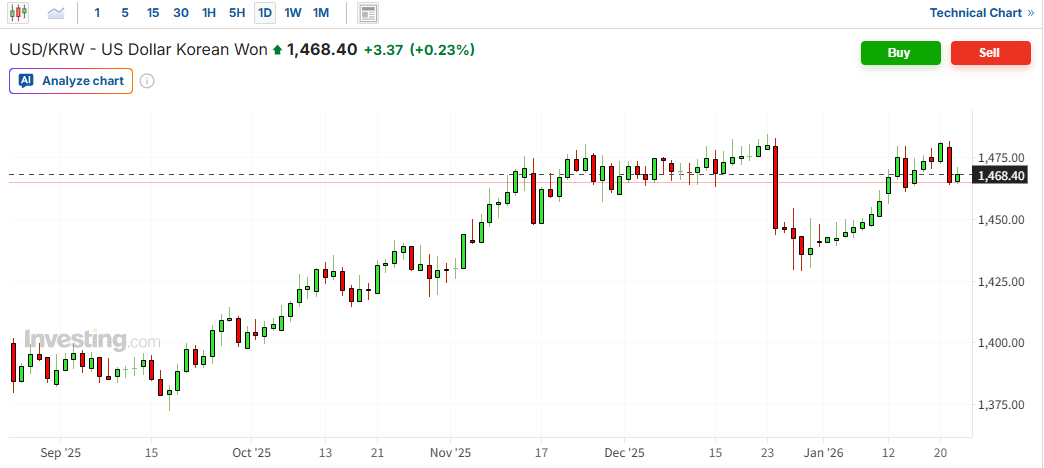1044x468 pixels.
Task: Select the 1H timeframe
Action: (208, 13)
